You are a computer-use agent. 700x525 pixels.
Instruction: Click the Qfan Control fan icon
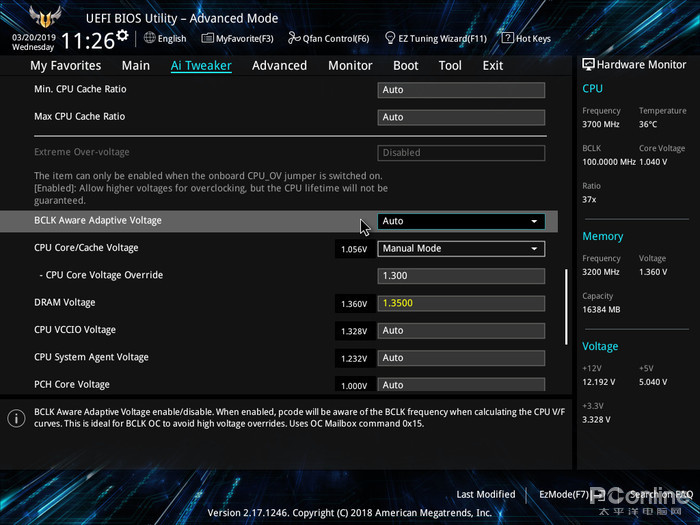pyautogui.click(x=294, y=38)
